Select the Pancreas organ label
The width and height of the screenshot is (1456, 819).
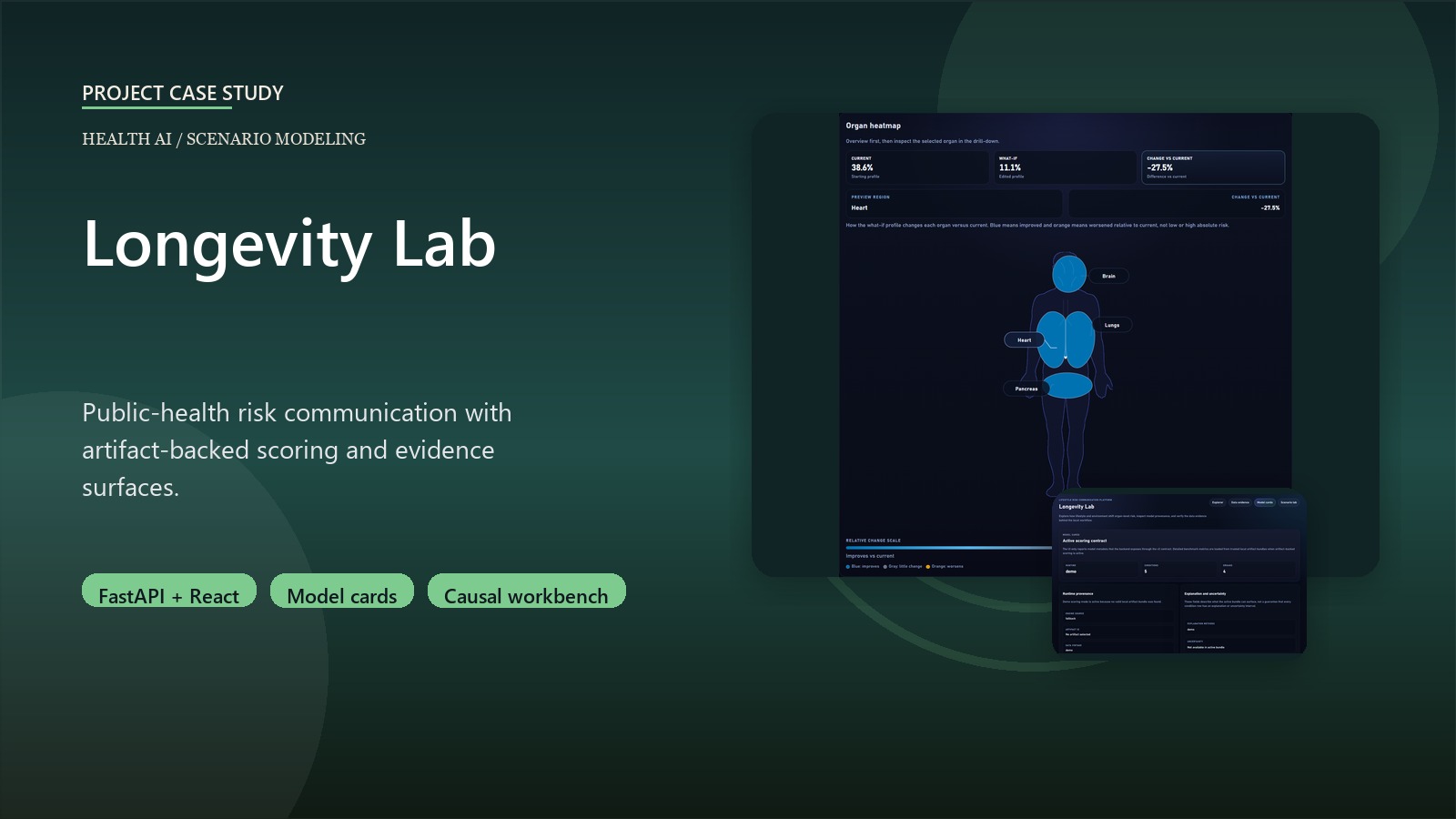pos(1026,389)
